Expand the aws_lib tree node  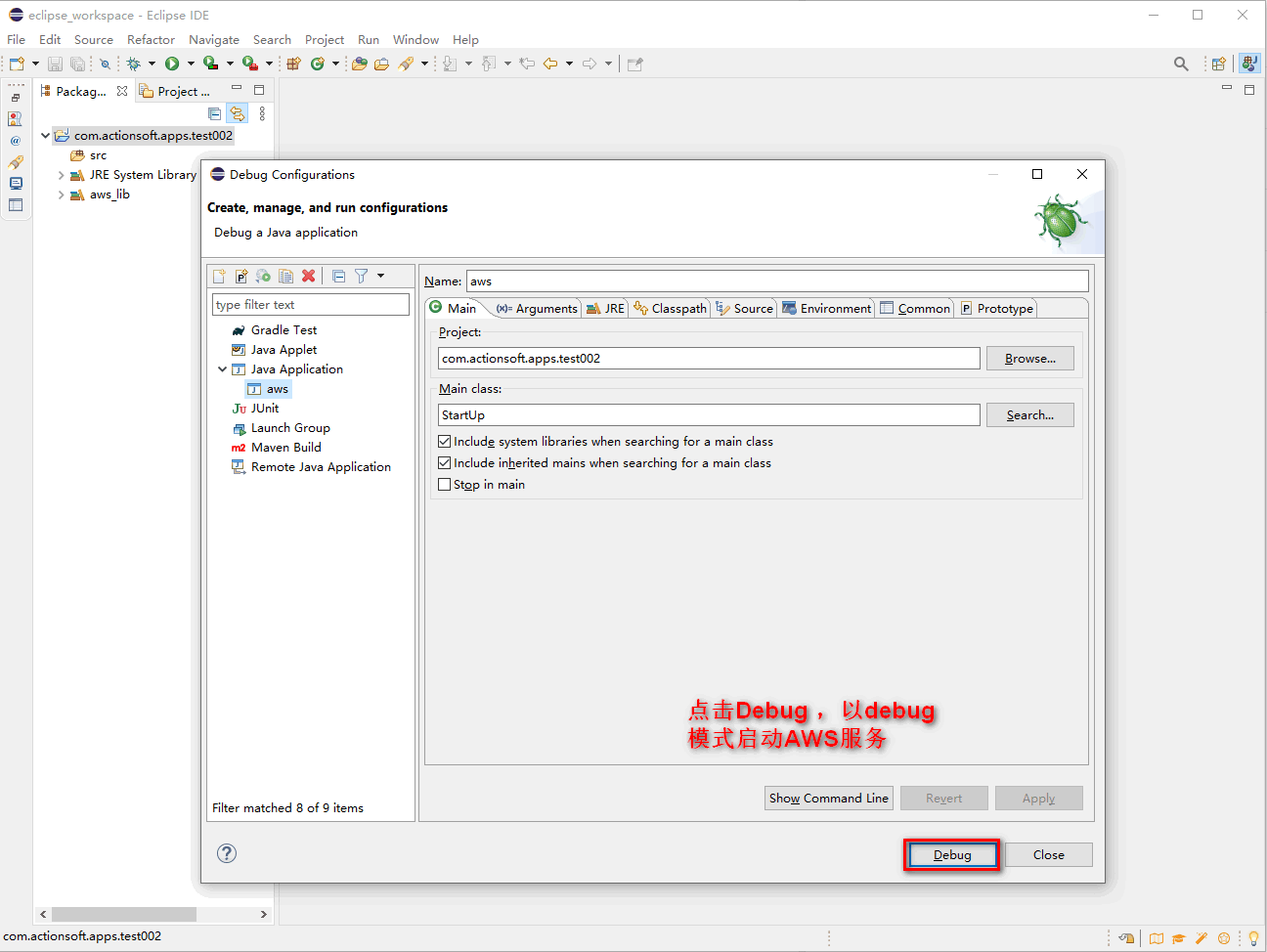(62, 194)
